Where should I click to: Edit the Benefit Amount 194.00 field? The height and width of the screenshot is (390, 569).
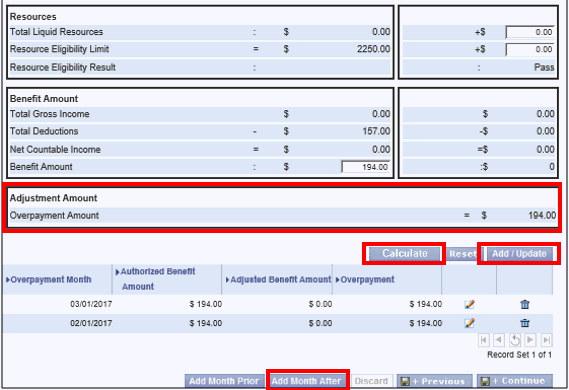click(x=365, y=167)
